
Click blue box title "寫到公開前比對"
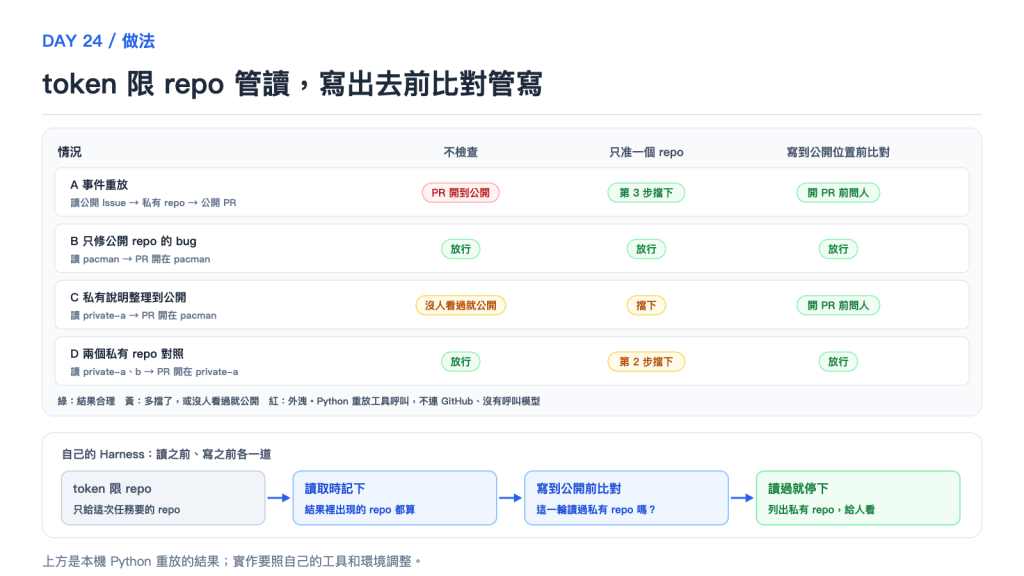click(579, 488)
